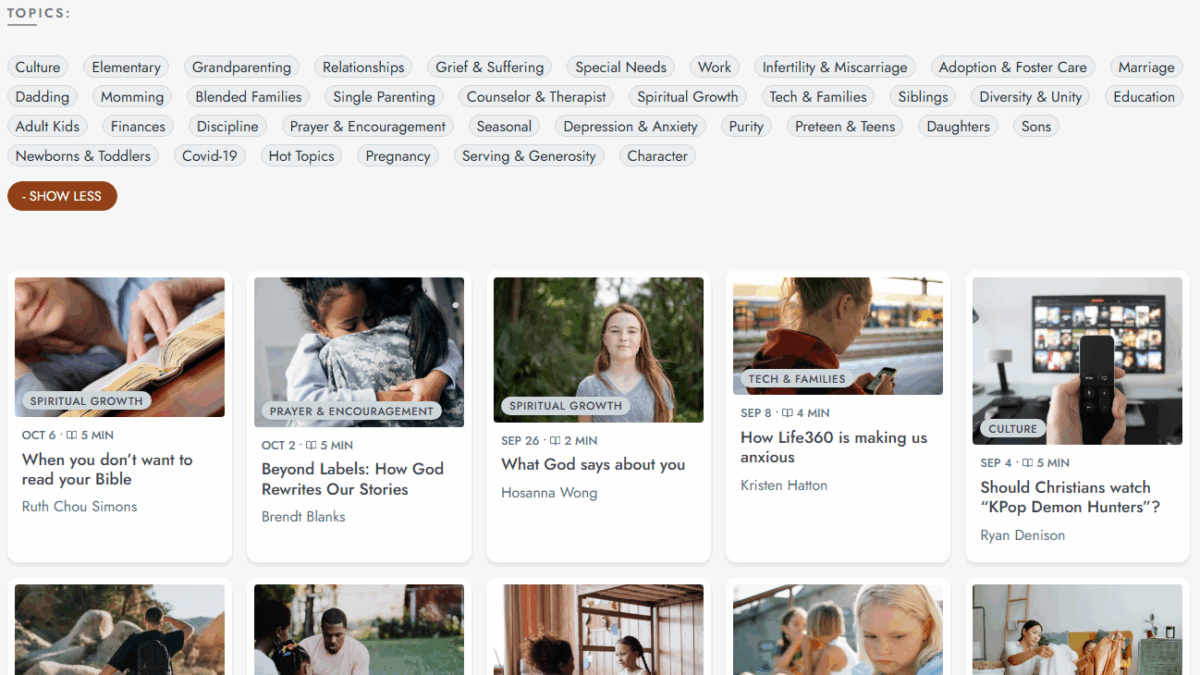Visit author page for Ruth Chou Simons
The image size is (1200, 675).
[79, 506]
